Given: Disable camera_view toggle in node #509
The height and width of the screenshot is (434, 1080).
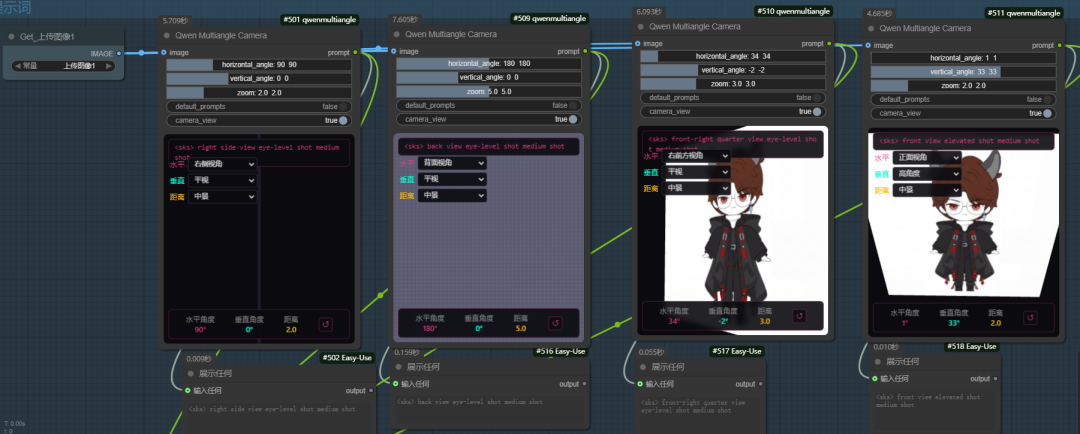Looking at the screenshot, I should point(573,119).
